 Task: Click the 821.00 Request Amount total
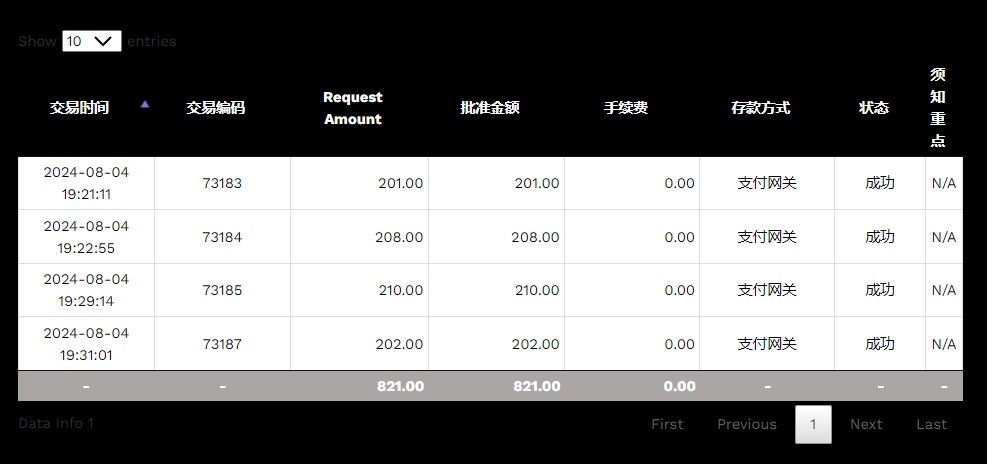400,386
